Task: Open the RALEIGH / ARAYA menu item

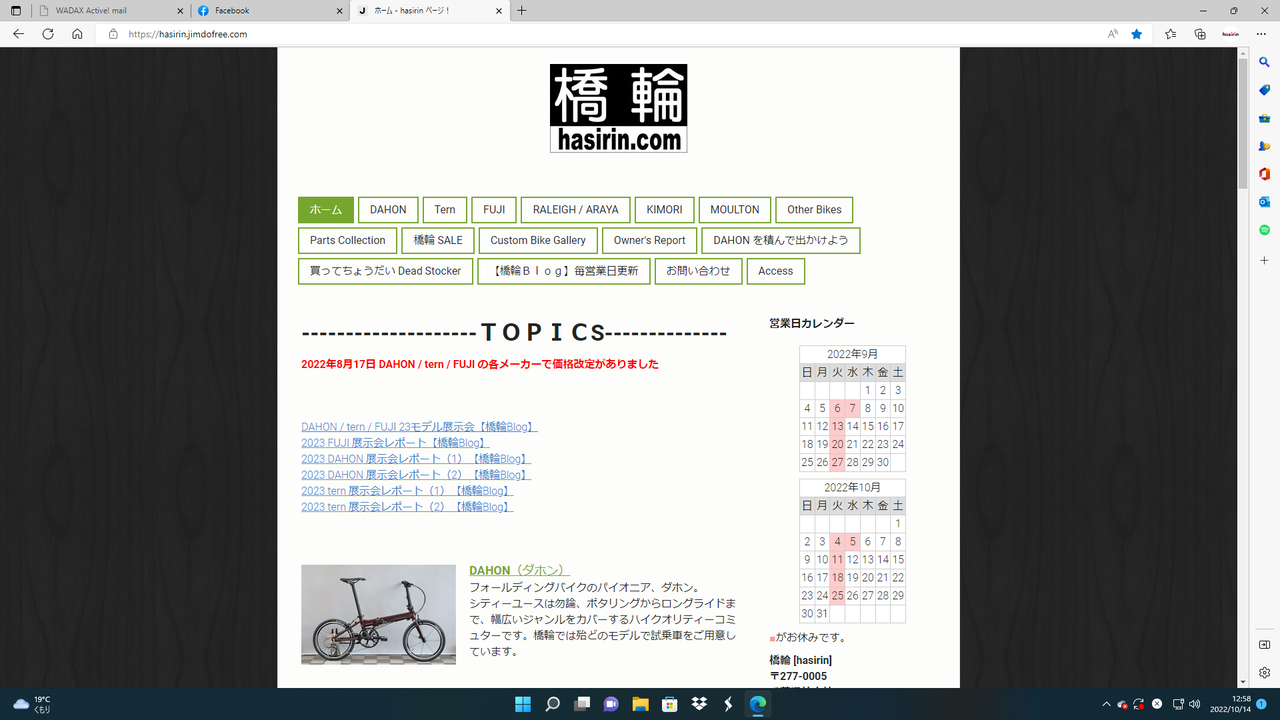Action: click(x=576, y=210)
